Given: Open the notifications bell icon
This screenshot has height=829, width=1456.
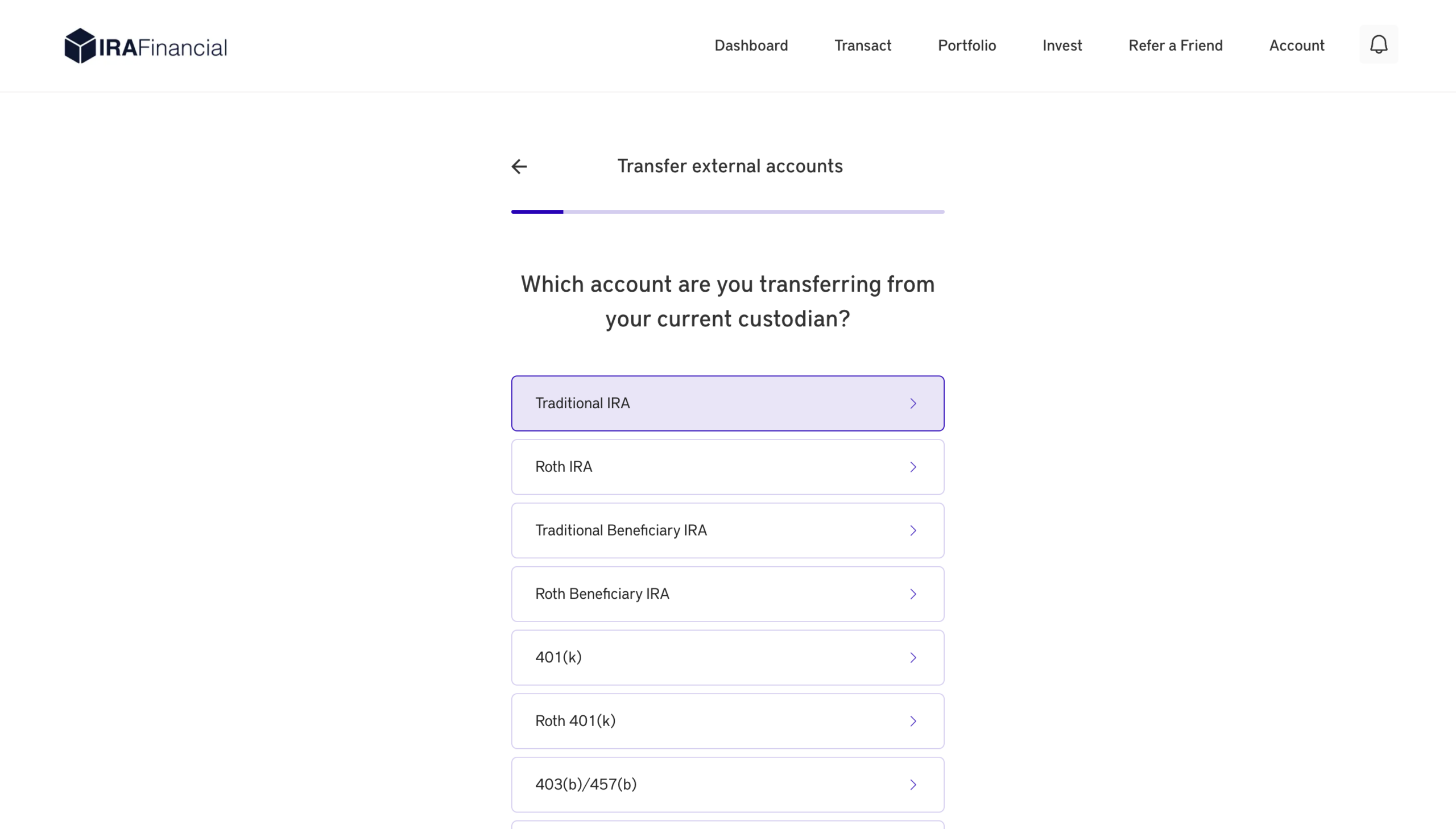Looking at the screenshot, I should pyautogui.click(x=1378, y=44).
